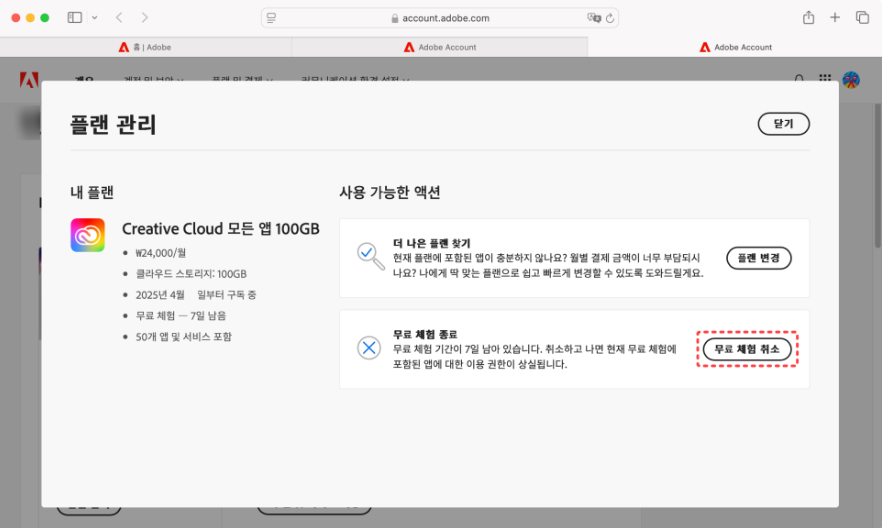Open the notifications bell icon
Viewport: 882px width, 528px height.
[799, 78]
